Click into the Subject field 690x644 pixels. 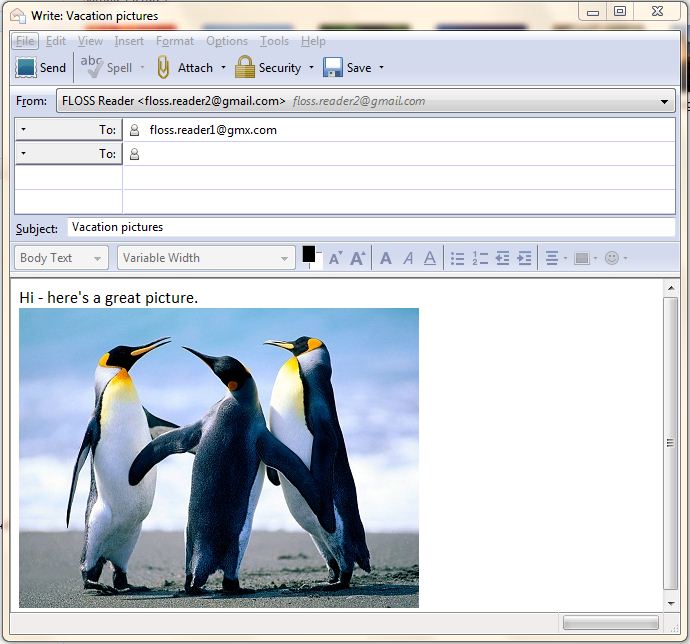point(370,227)
